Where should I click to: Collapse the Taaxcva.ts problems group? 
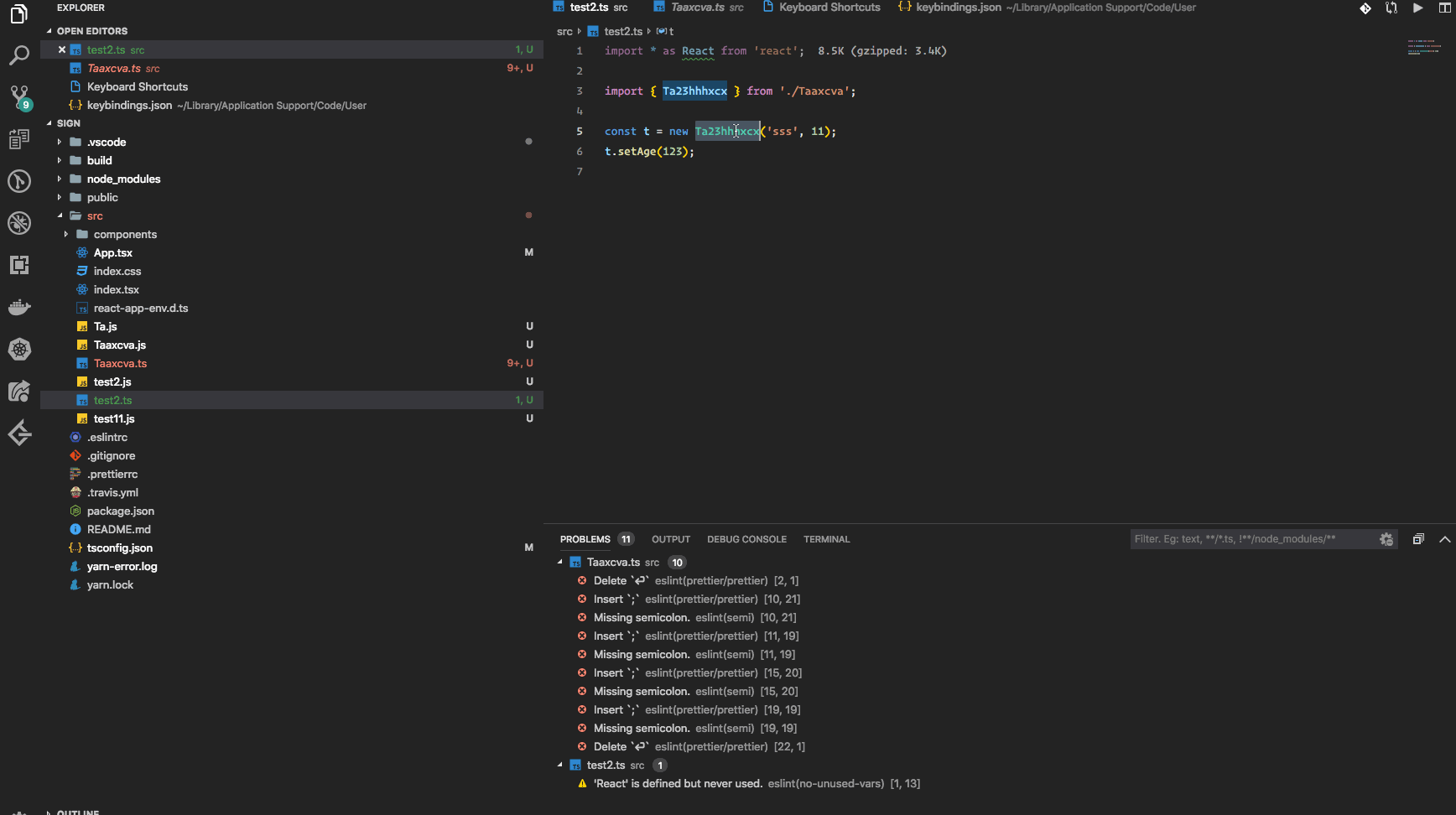tap(560, 563)
